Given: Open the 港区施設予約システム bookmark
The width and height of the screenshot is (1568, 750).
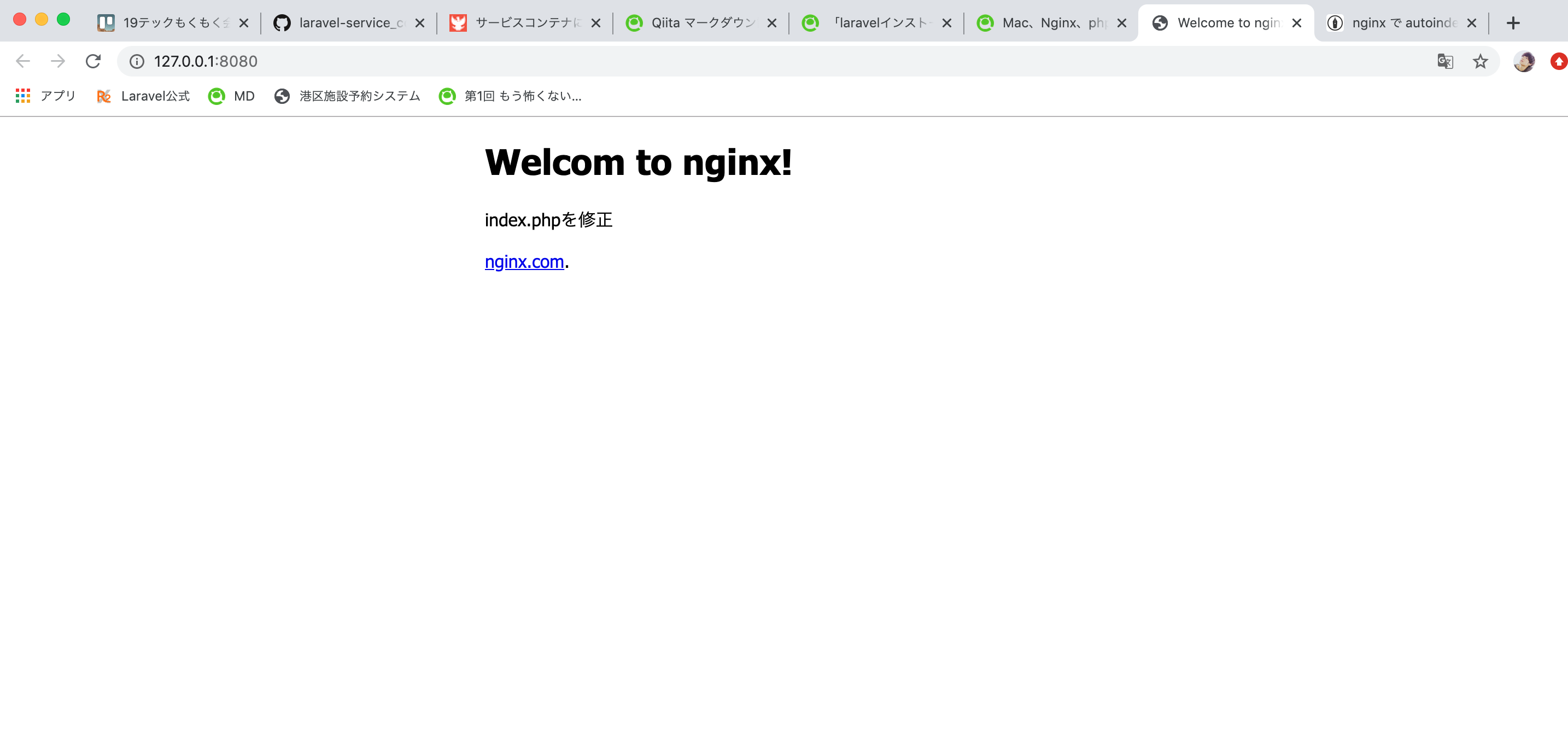Looking at the screenshot, I should click(x=347, y=96).
